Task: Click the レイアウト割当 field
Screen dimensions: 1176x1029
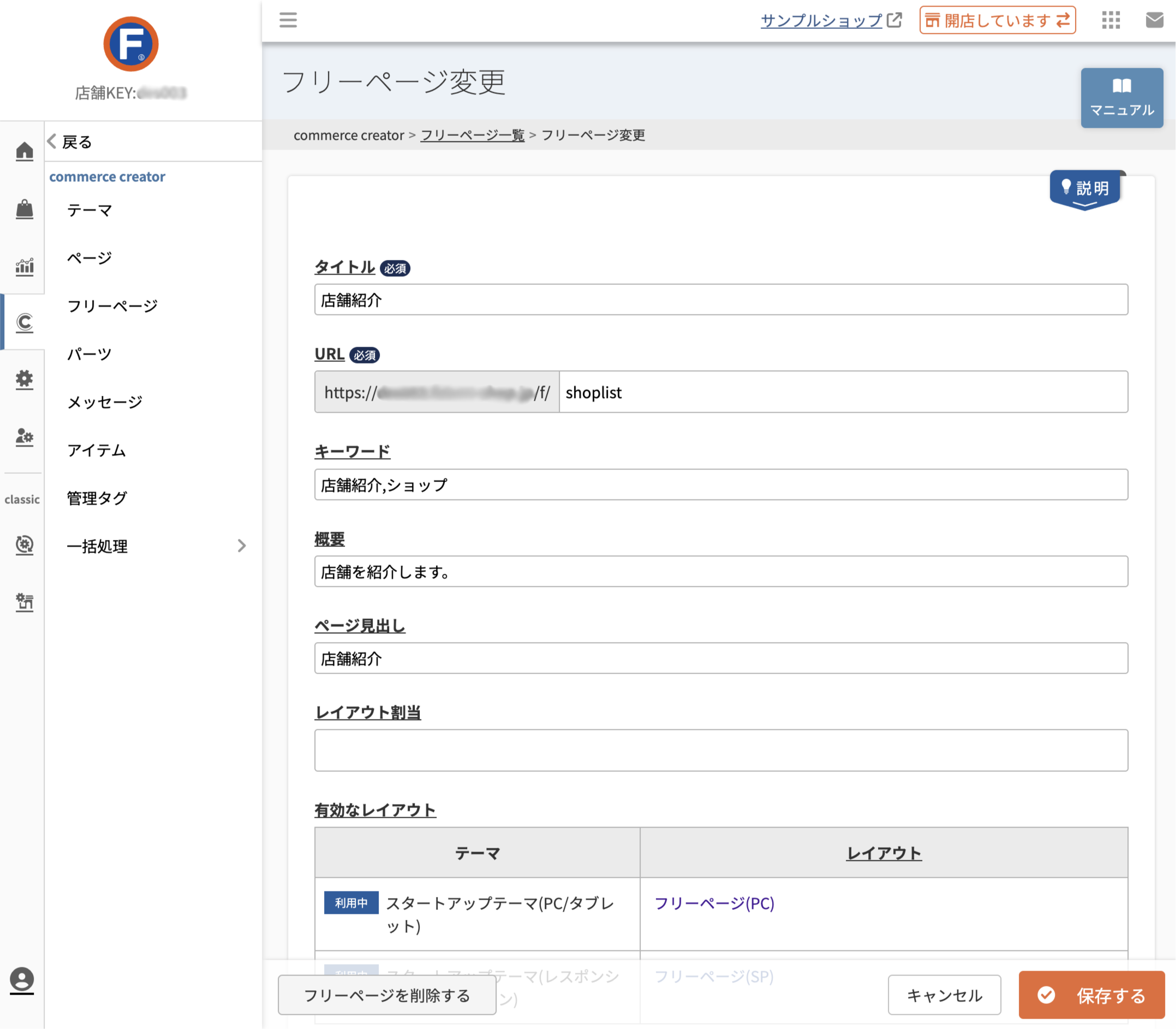Action: [x=721, y=751]
